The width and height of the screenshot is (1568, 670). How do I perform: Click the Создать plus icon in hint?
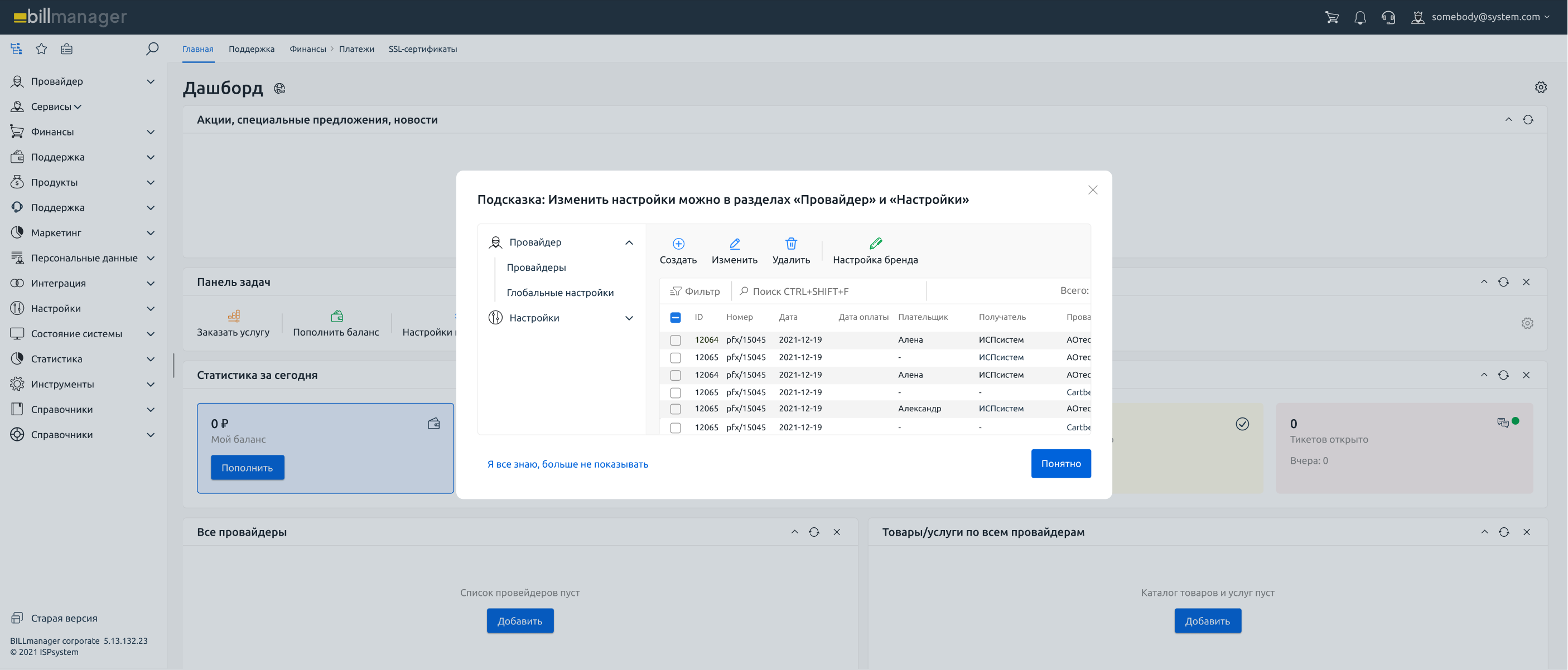pyautogui.click(x=678, y=244)
